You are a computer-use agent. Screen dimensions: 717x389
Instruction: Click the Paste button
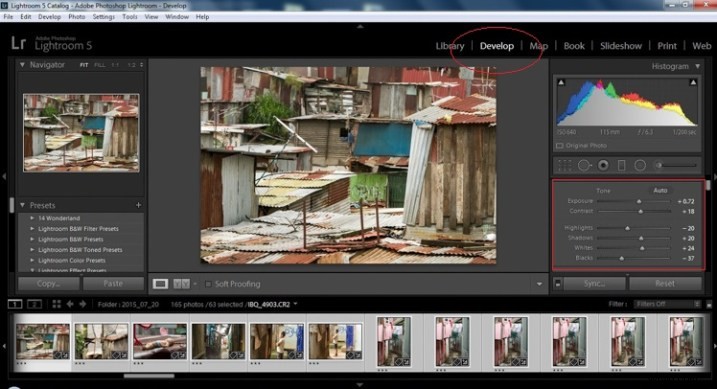click(113, 284)
